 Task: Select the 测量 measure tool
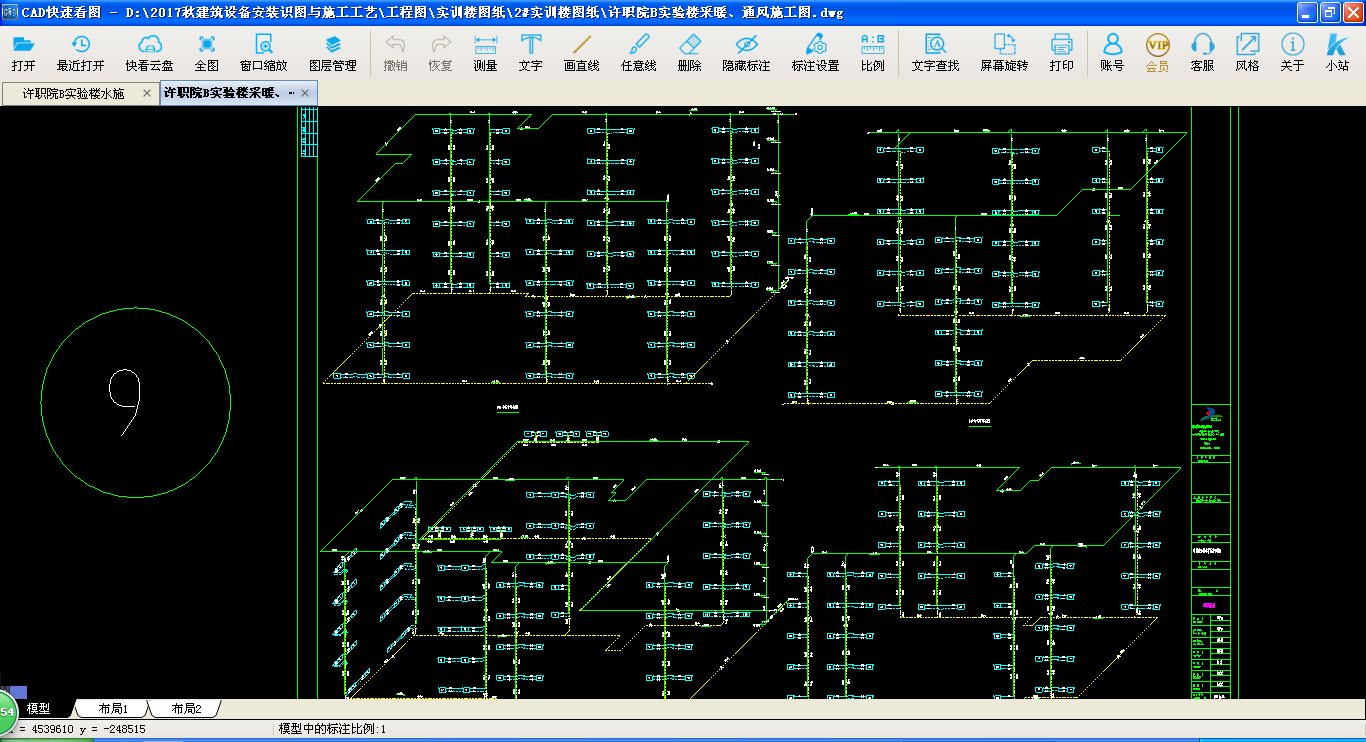[x=485, y=45]
